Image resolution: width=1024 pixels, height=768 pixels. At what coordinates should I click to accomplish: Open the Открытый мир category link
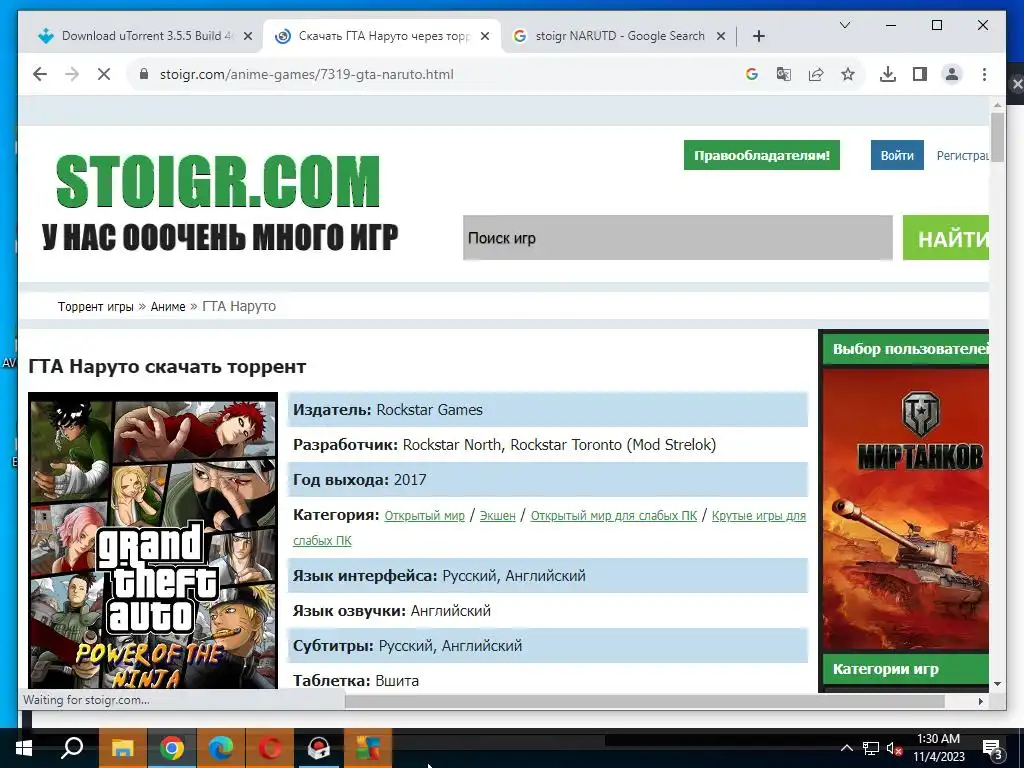[x=424, y=516]
